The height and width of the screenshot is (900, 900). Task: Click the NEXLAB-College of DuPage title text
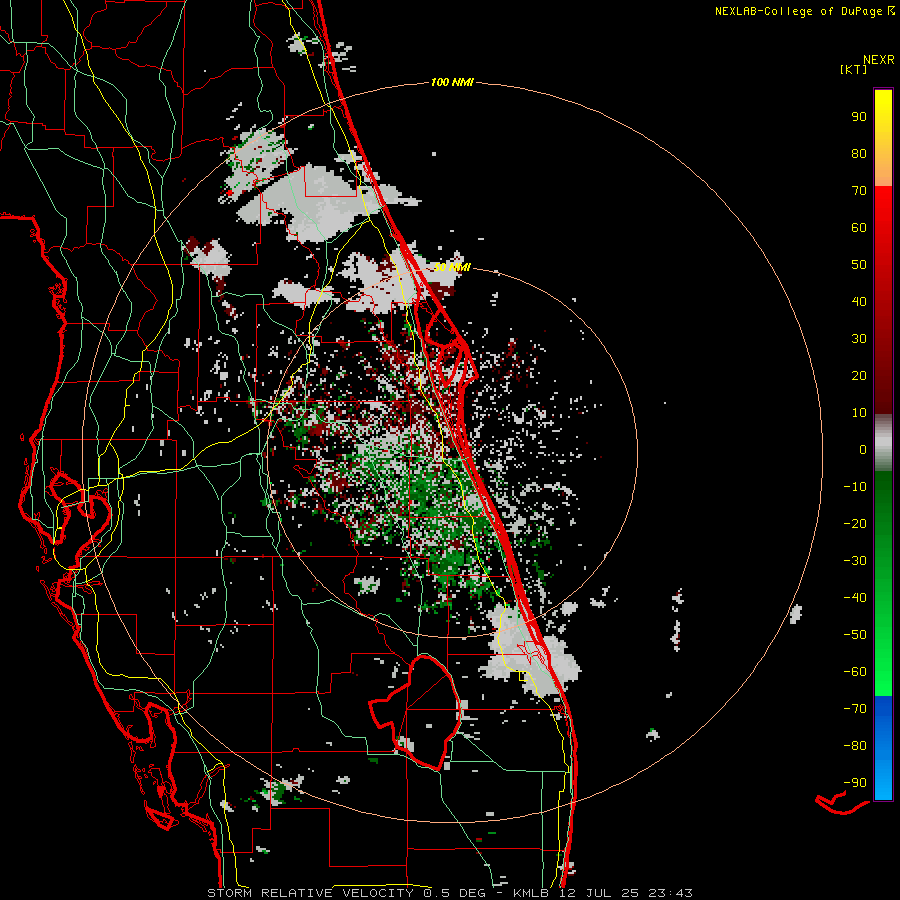coord(799,11)
